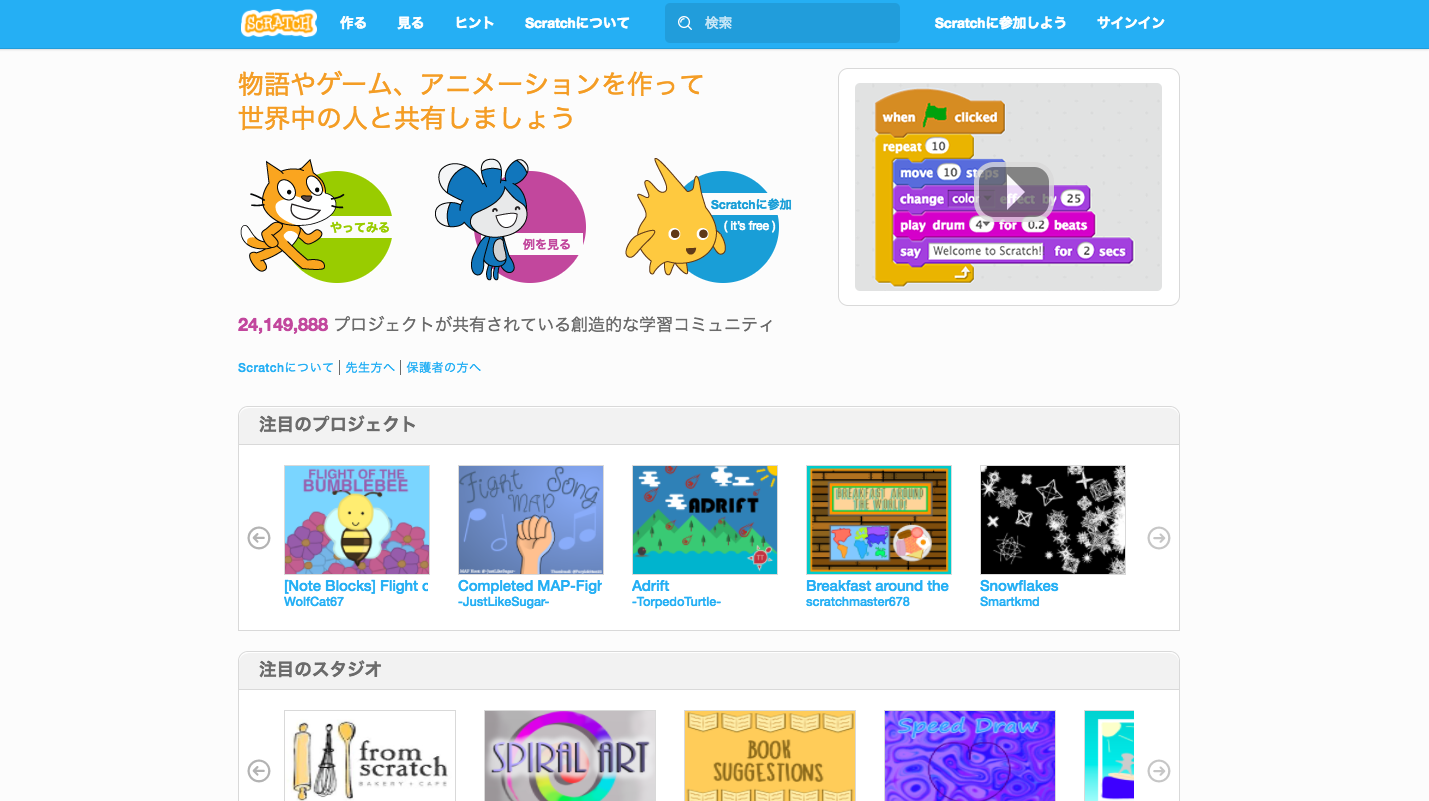Open the WolfCat67 author profile
Screen dimensions: 1429x801
(x=314, y=602)
